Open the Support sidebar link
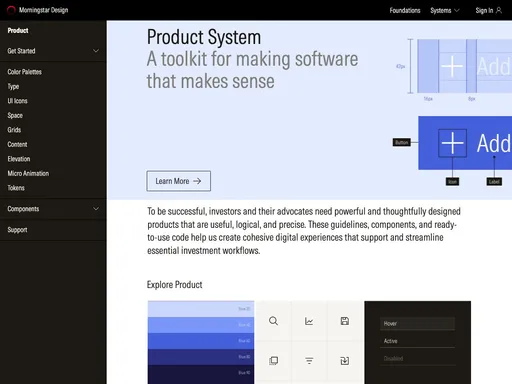Viewport: 512px width, 384px height. click(x=17, y=230)
